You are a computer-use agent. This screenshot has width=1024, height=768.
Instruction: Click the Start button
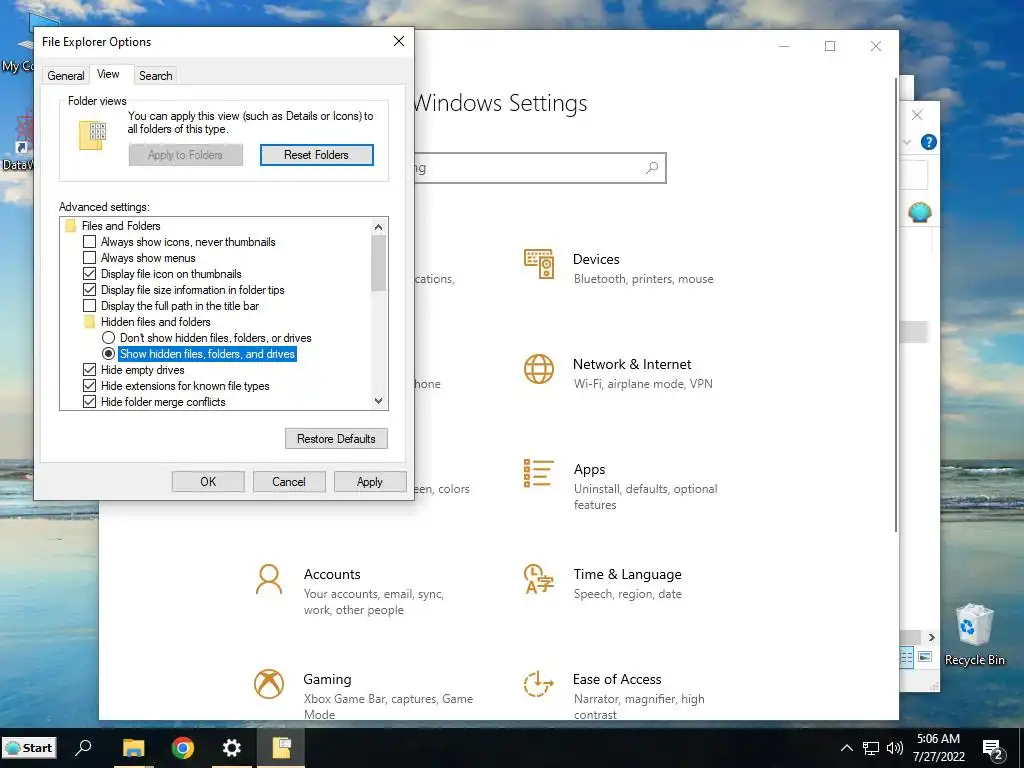pos(29,748)
